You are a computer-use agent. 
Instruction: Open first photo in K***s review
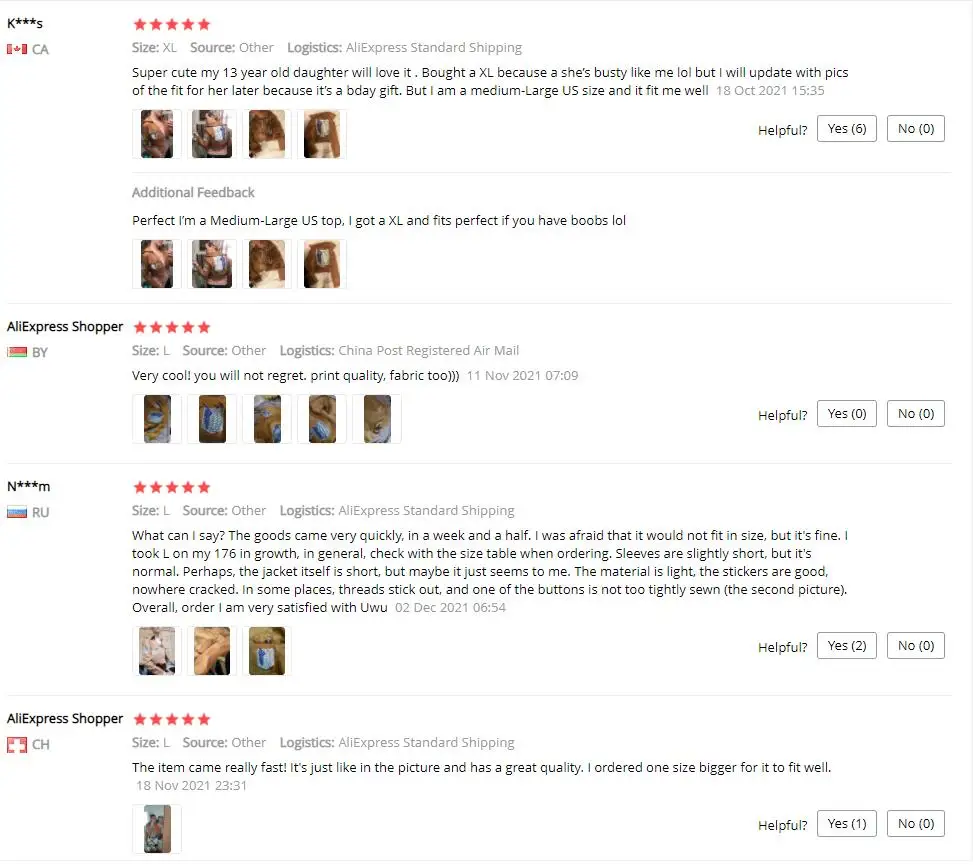pyautogui.click(x=157, y=134)
